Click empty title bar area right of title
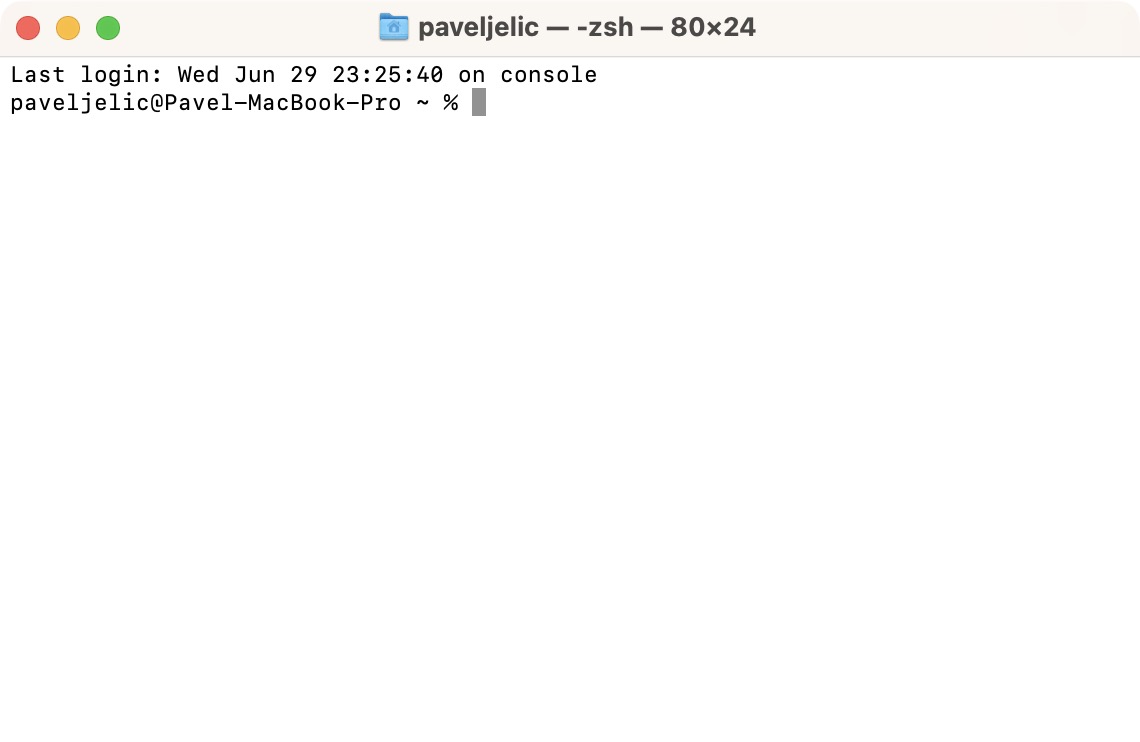The image size is (1140, 742). (945, 28)
